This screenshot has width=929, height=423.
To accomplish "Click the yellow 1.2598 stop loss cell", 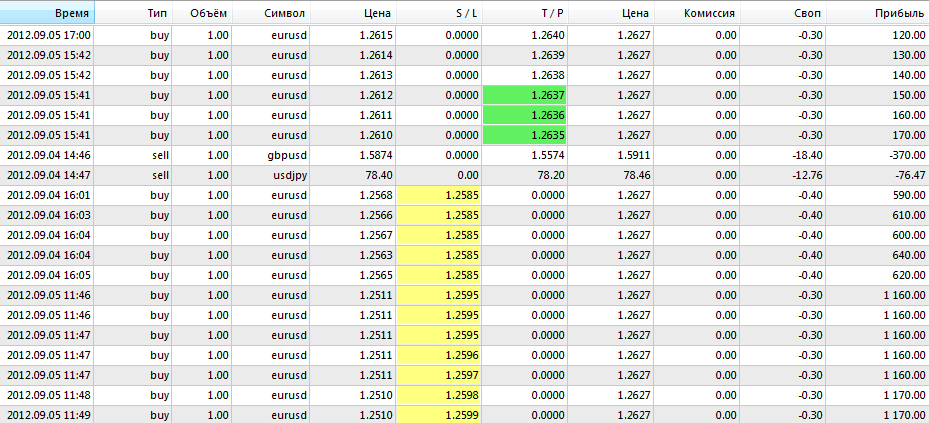I will point(438,395).
